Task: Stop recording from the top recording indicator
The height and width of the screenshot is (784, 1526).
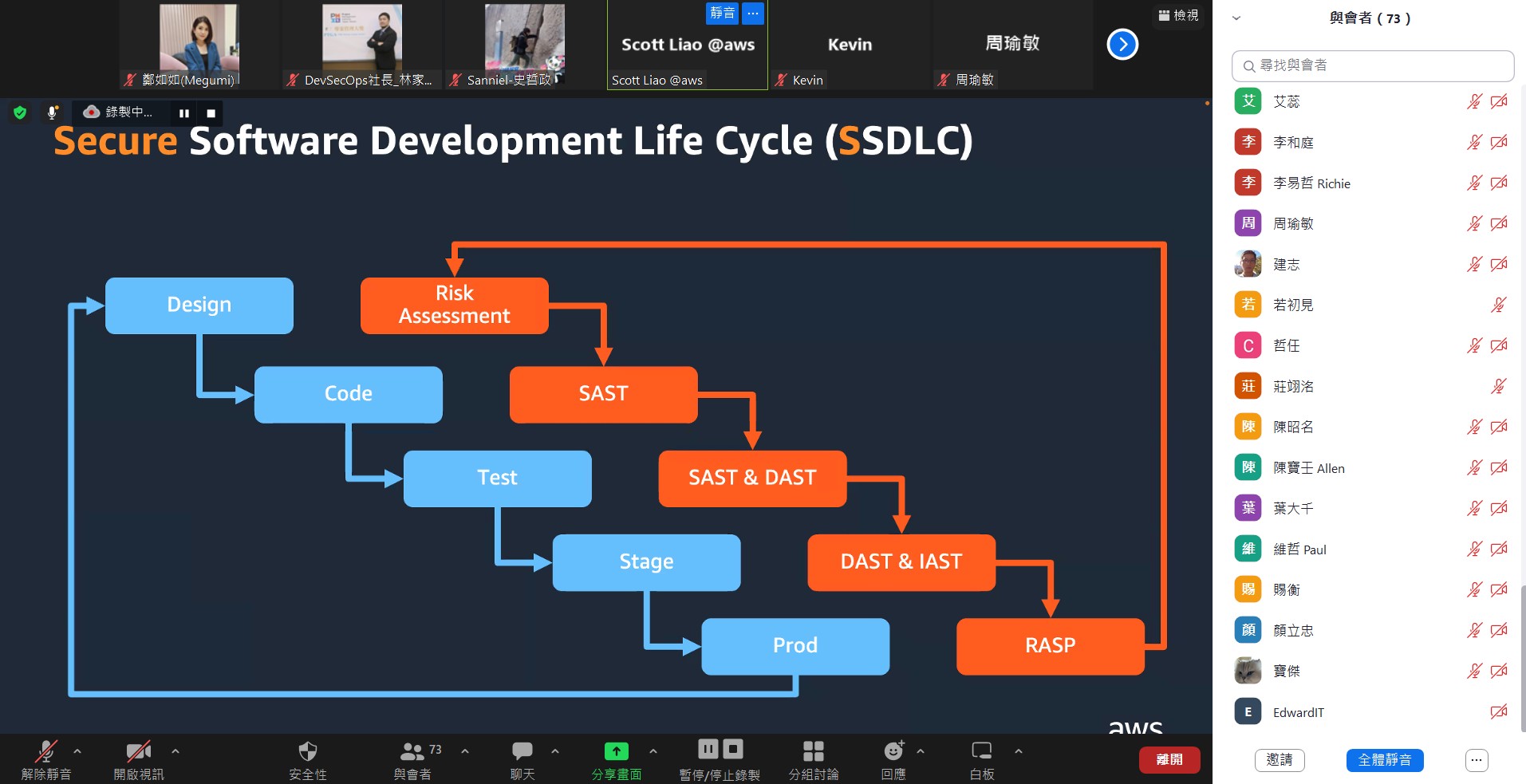Action: [x=211, y=113]
